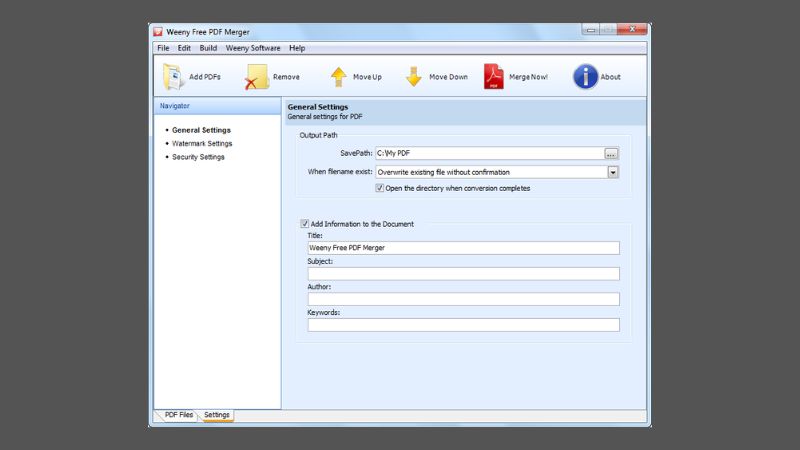Click inside the SavePath field

click(x=490, y=153)
